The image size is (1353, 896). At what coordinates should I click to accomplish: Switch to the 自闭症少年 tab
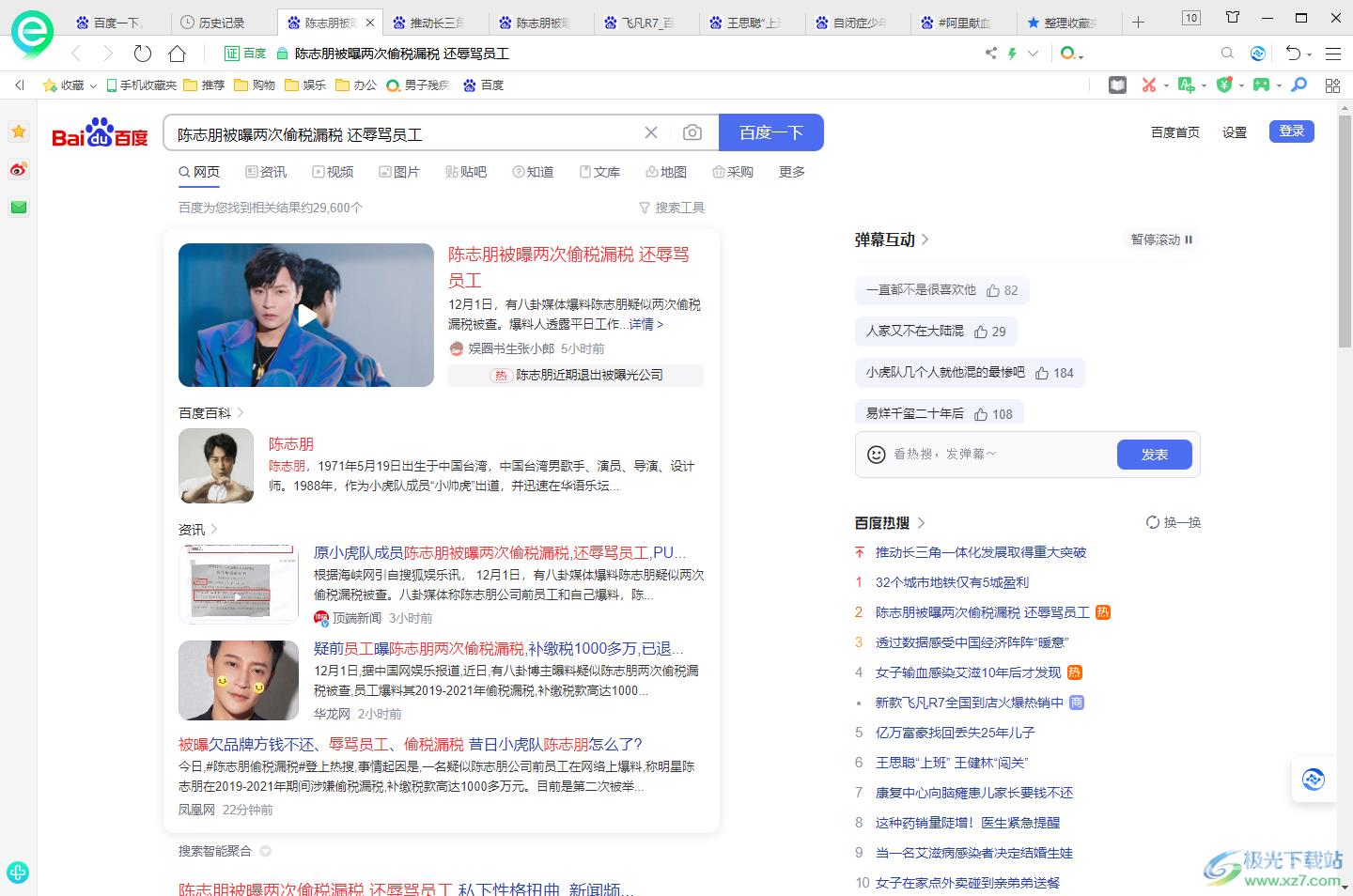point(860,23)
